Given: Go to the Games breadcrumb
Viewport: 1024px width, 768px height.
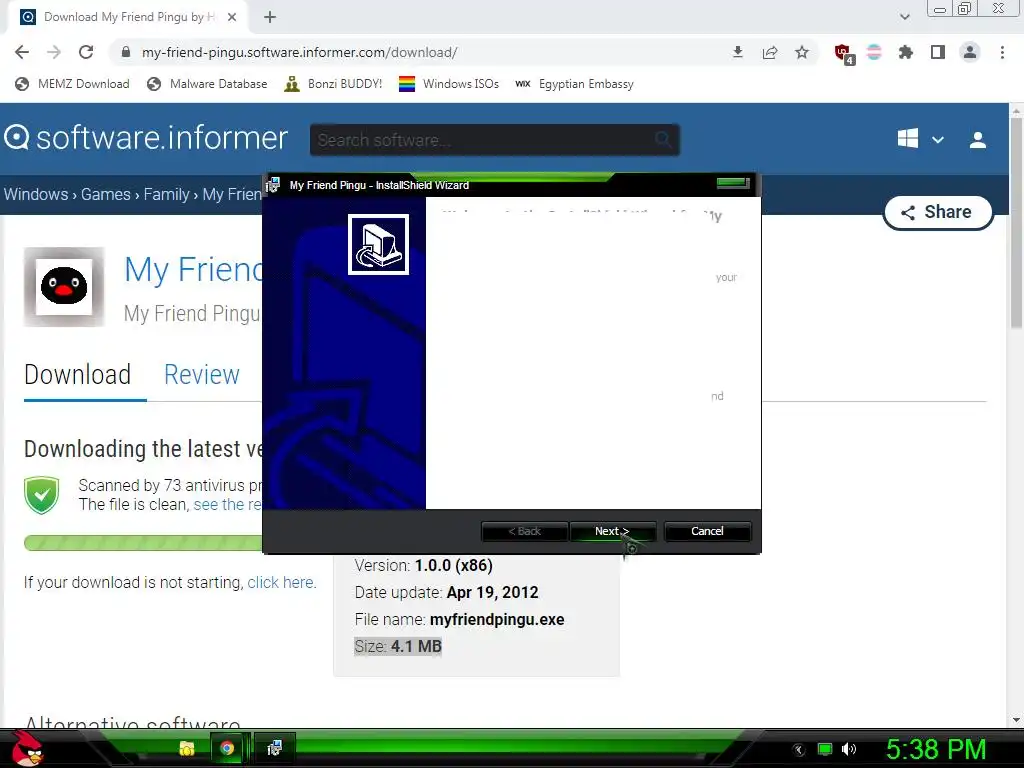Looking at the screenshot, I should click(x=106, y=195).
